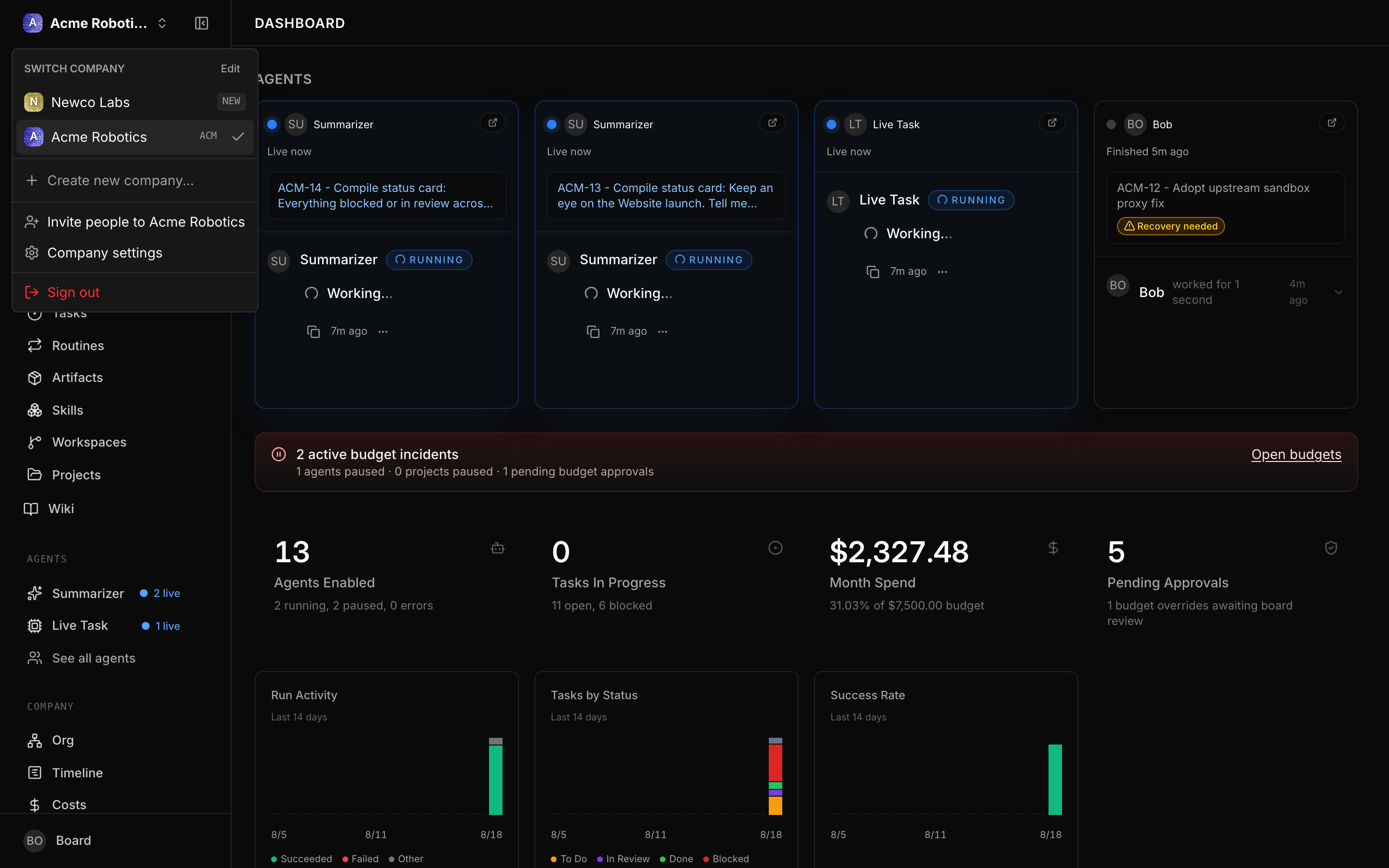
Task: Click the "2 live" indicator beside Summarizer
Action: tap(160, 594)
